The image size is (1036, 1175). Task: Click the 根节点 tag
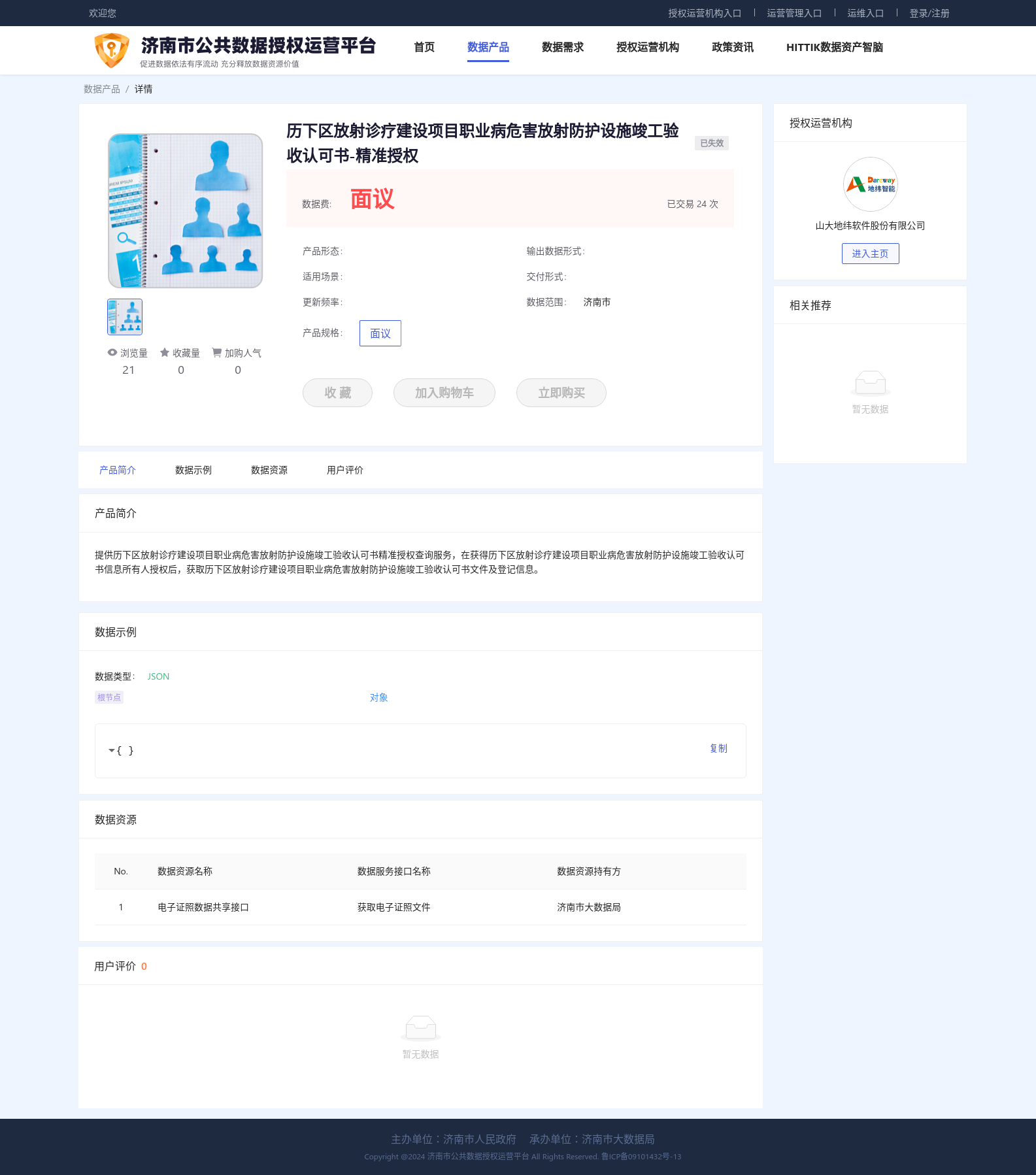(x=109, y=697)
